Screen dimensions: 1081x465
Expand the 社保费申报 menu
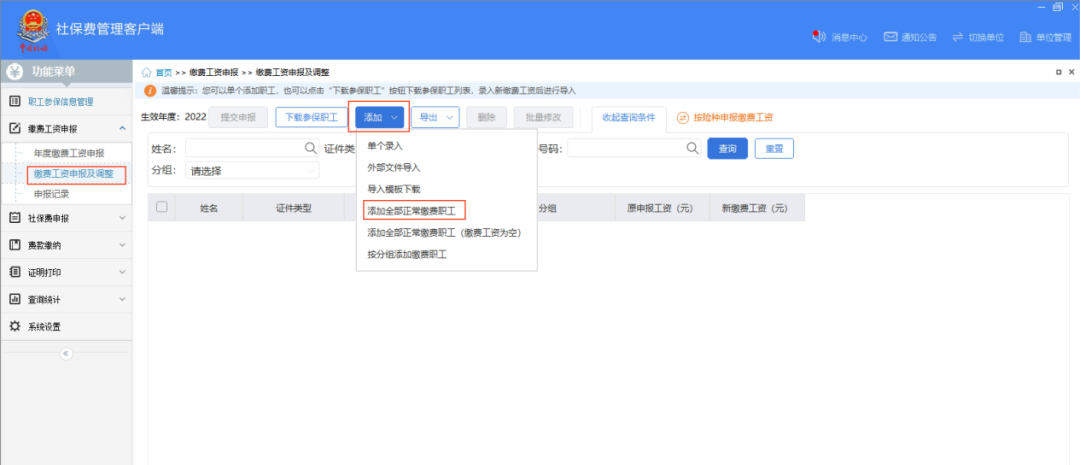click(122, 218)
